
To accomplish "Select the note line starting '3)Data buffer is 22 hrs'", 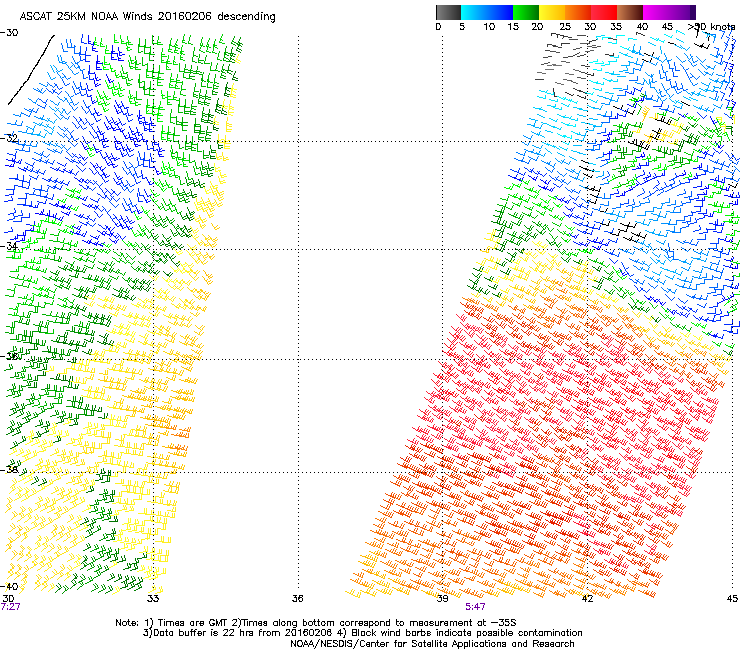I will [362, 633].
